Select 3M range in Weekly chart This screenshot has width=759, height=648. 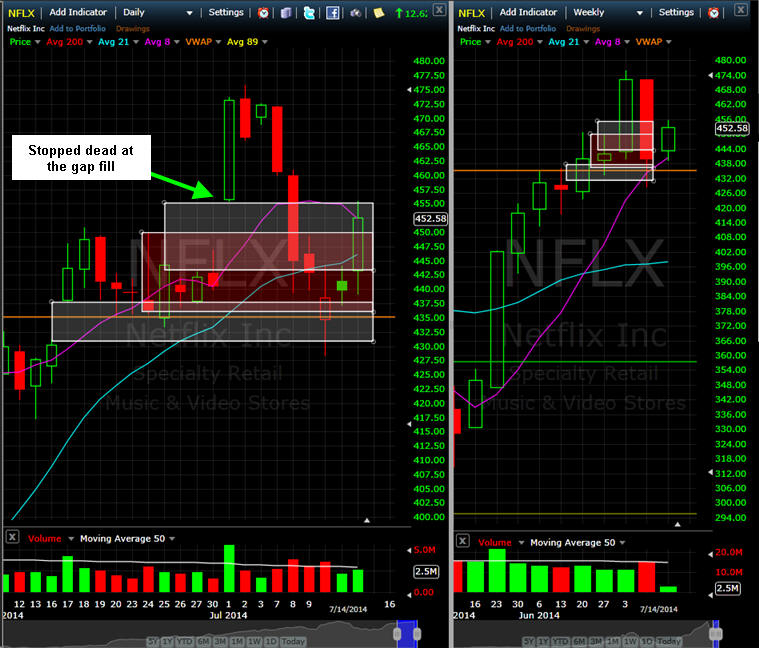pos(595,641)
